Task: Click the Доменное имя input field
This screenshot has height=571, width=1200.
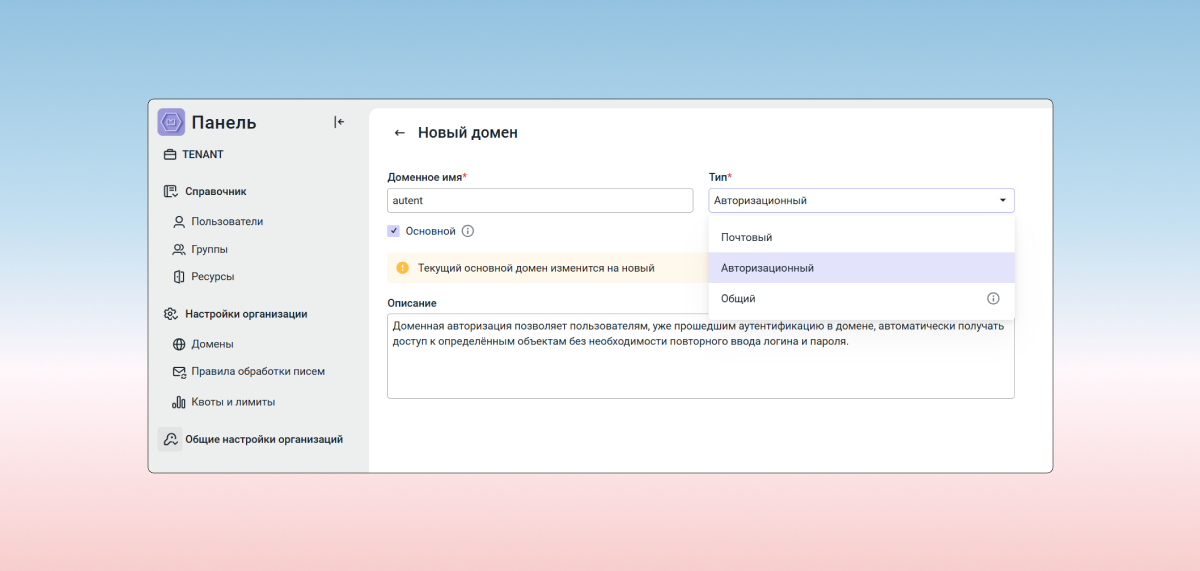Action: click(x=540, y=201)
